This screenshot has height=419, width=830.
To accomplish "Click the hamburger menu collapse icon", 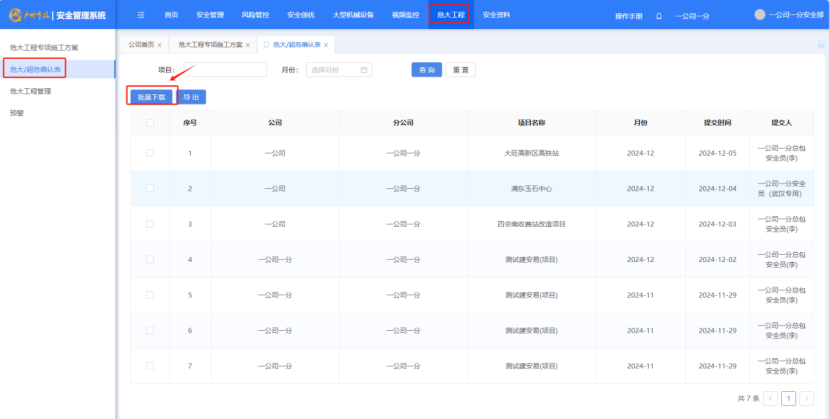I will (141, 15).
